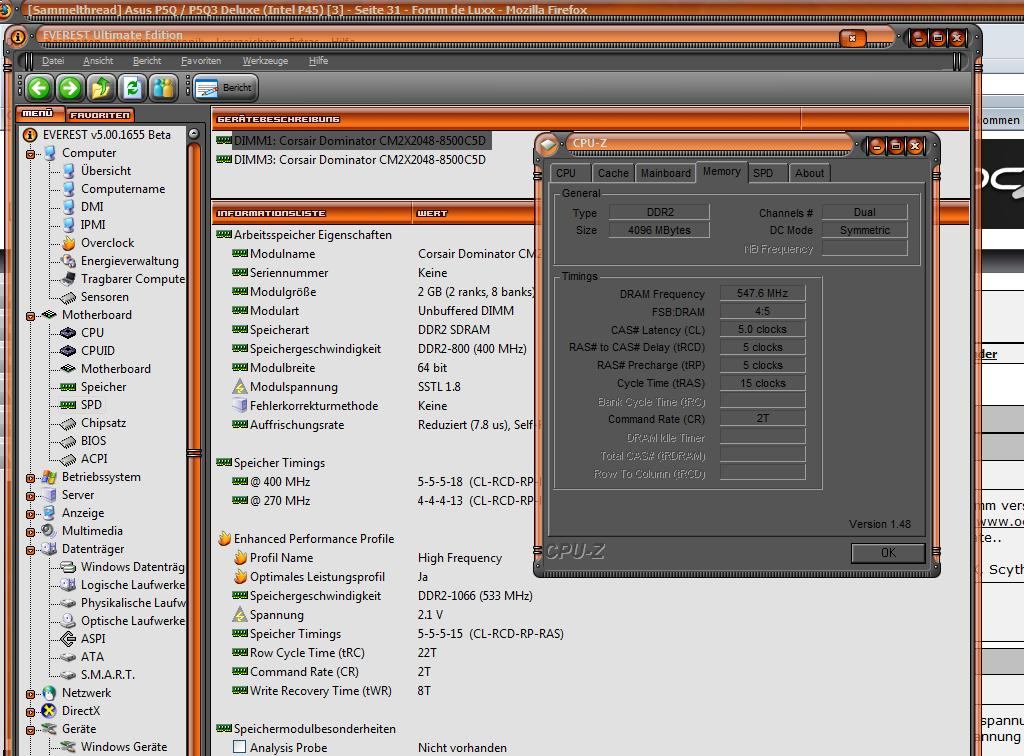Open the Datei menu
1024x756 pixels.
pos(53,61)
